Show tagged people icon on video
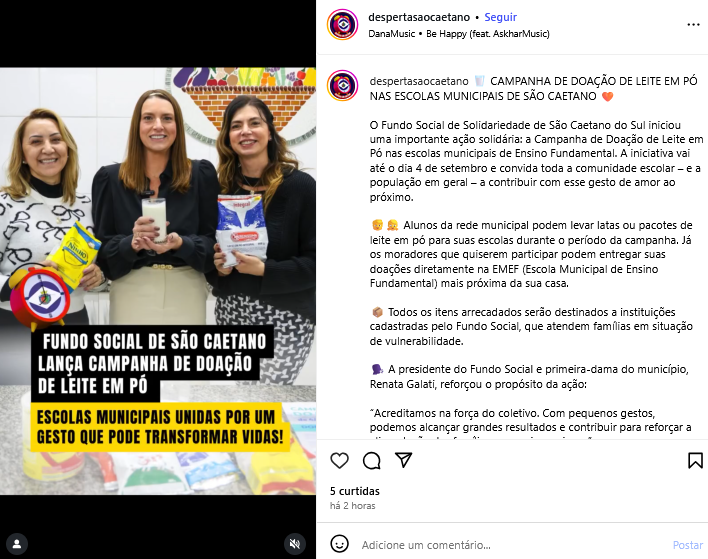This screenshot has width=708, height=559. click(17, 544)
